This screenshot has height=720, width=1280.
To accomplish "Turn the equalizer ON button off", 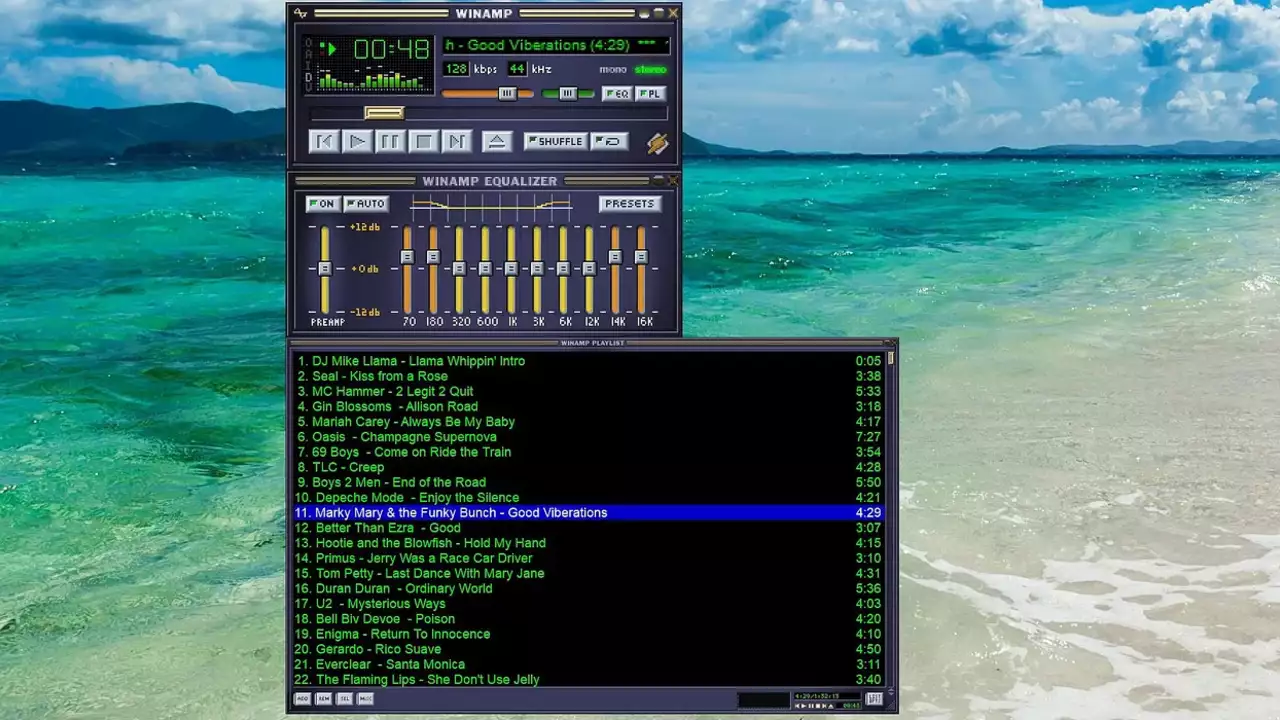I will click(322, 204).
